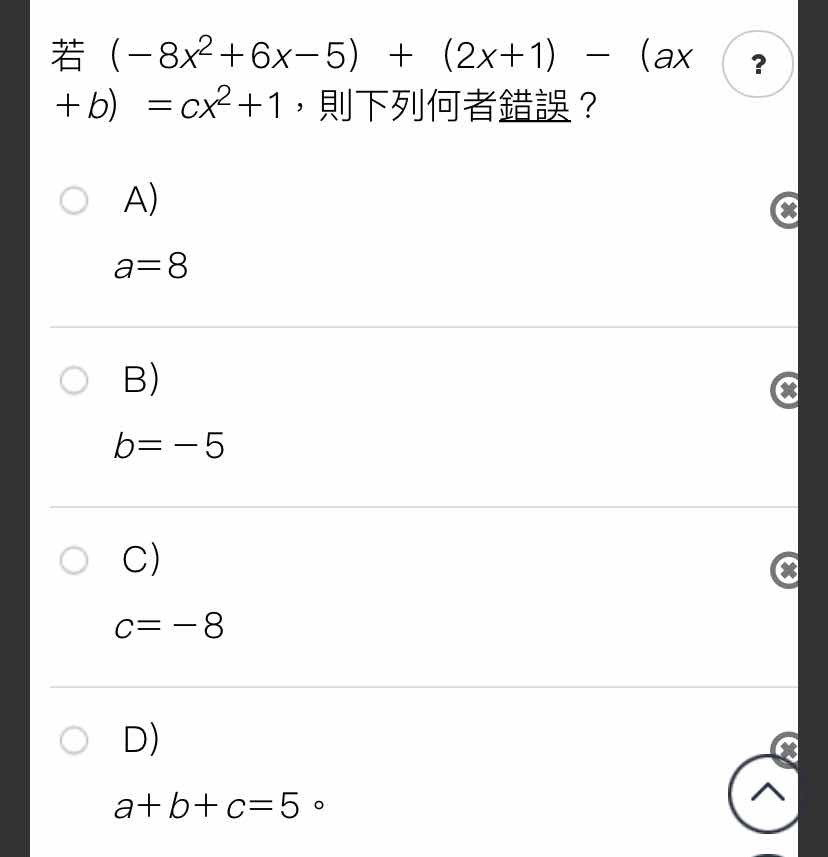Select radio button for option A

point(74,200)
